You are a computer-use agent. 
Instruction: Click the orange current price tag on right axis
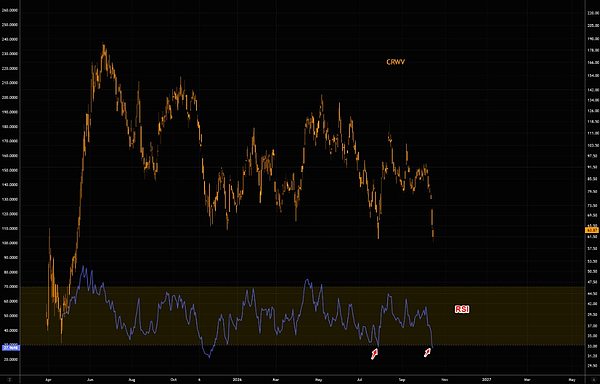[x=592, y=230]
